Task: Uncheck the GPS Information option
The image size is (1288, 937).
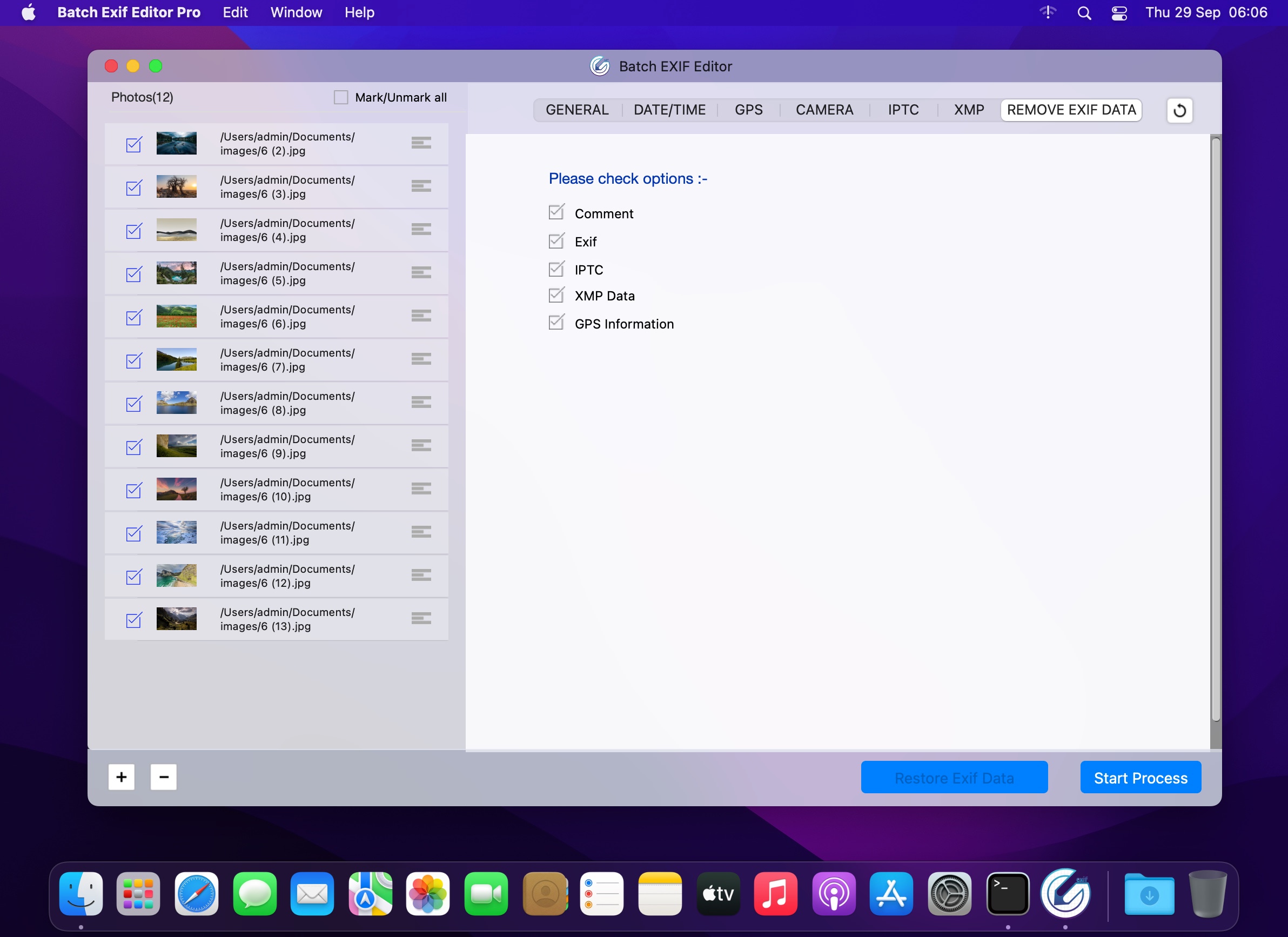Action: (x=556, y=323)
